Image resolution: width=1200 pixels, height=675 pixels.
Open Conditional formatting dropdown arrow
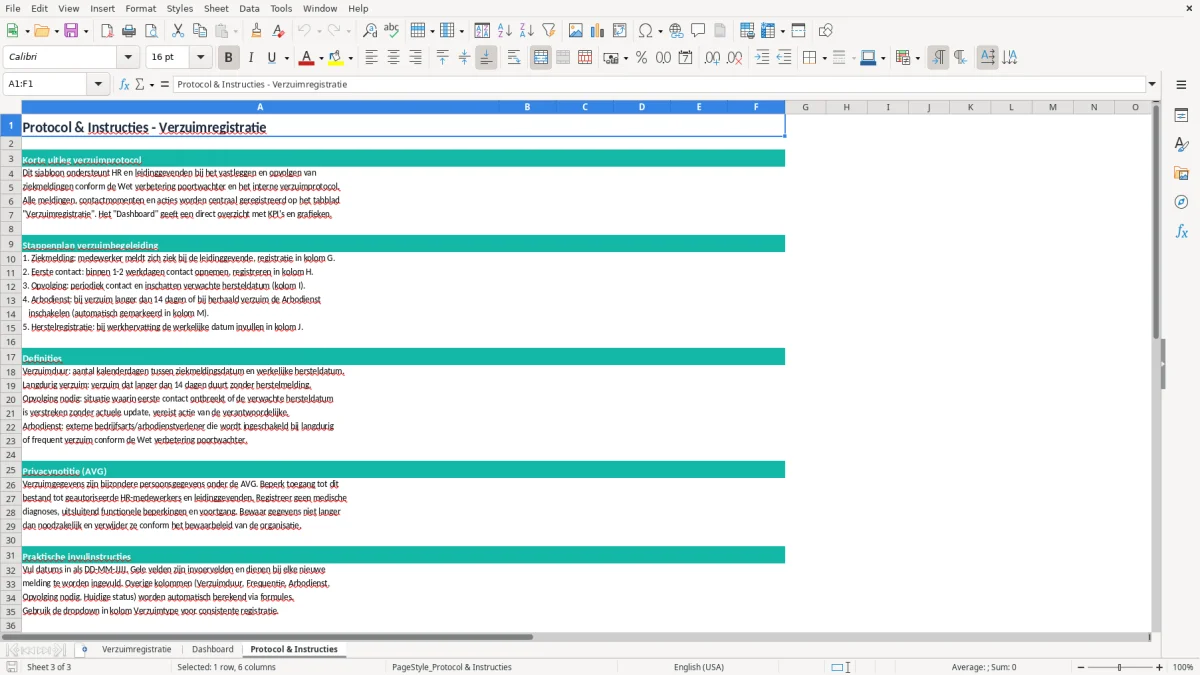pos(917,58)
